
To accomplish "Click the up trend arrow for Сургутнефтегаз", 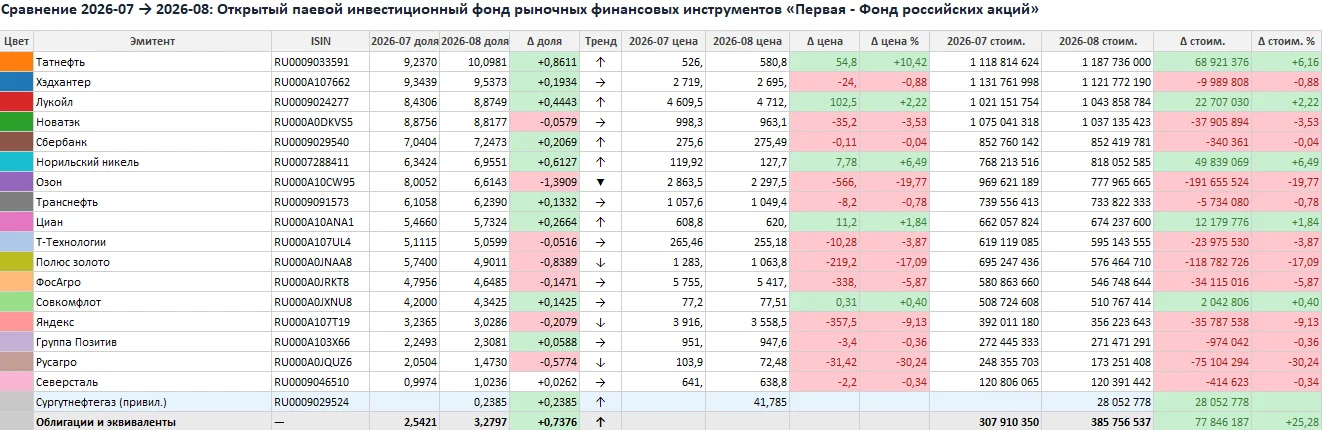I will pyautogui.click(x=600, y=401).
